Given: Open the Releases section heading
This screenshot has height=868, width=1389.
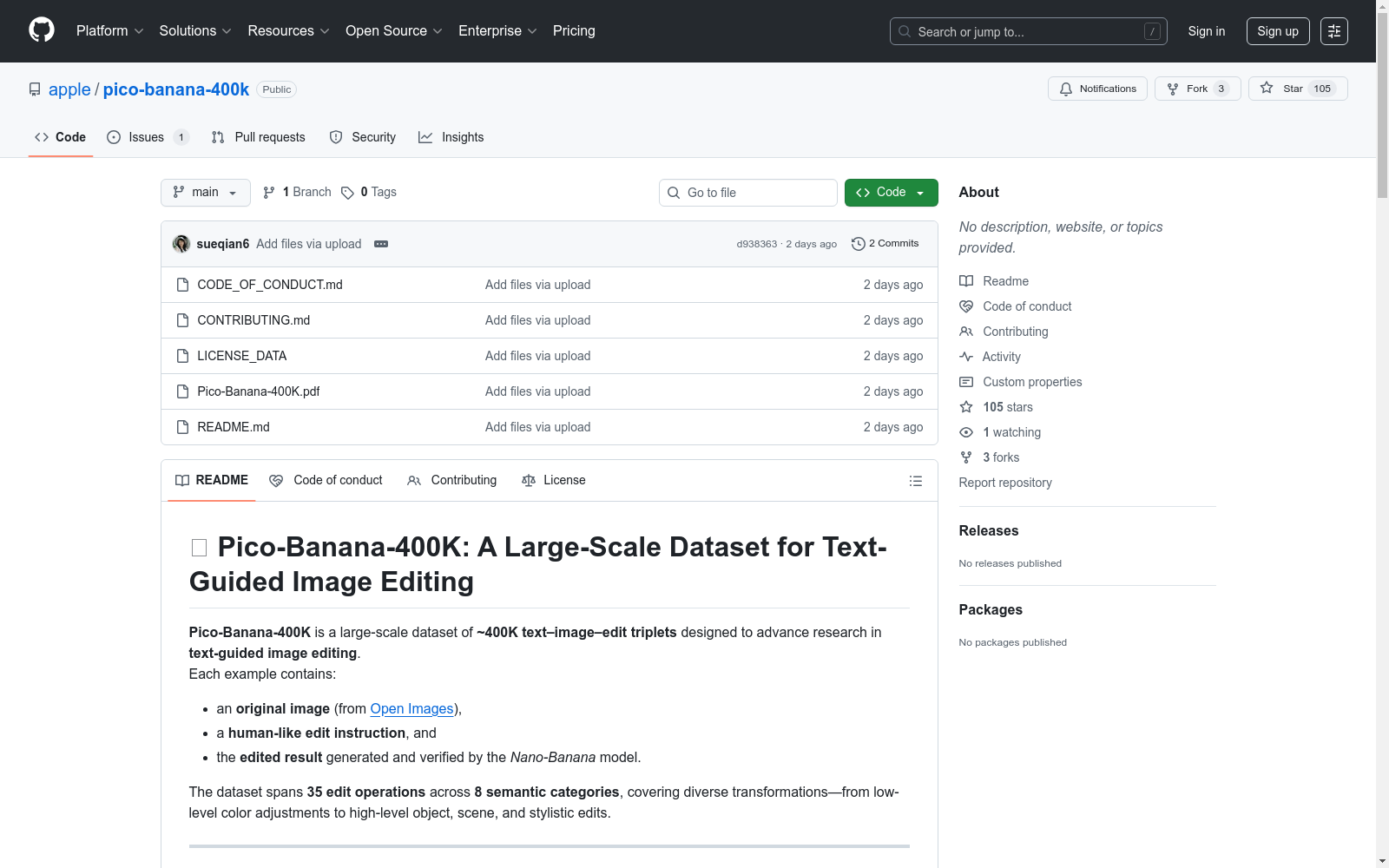Looking at the screenshot, I should (989, 530).
